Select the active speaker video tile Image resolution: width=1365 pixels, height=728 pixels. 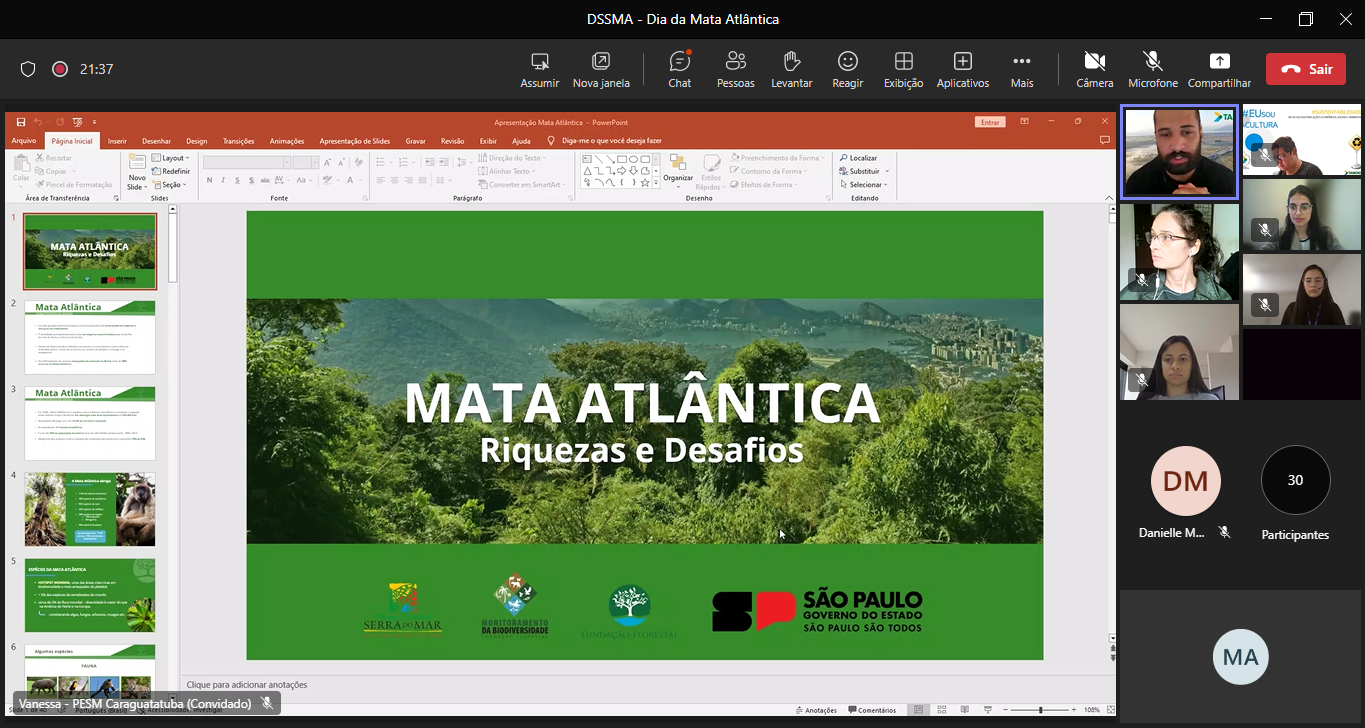(1179, 152)
